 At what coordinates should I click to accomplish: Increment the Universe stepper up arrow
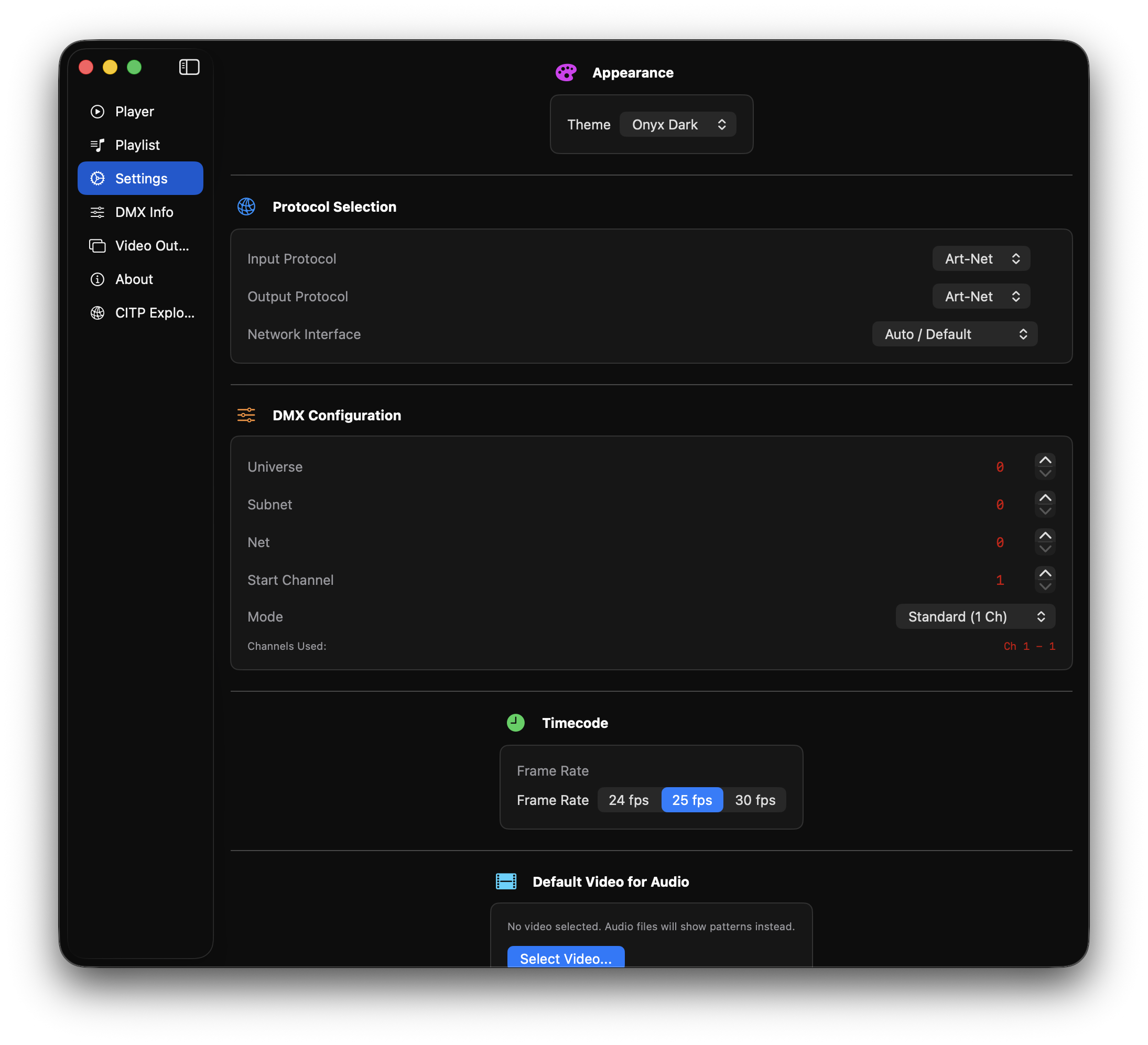pos(1045,460)
